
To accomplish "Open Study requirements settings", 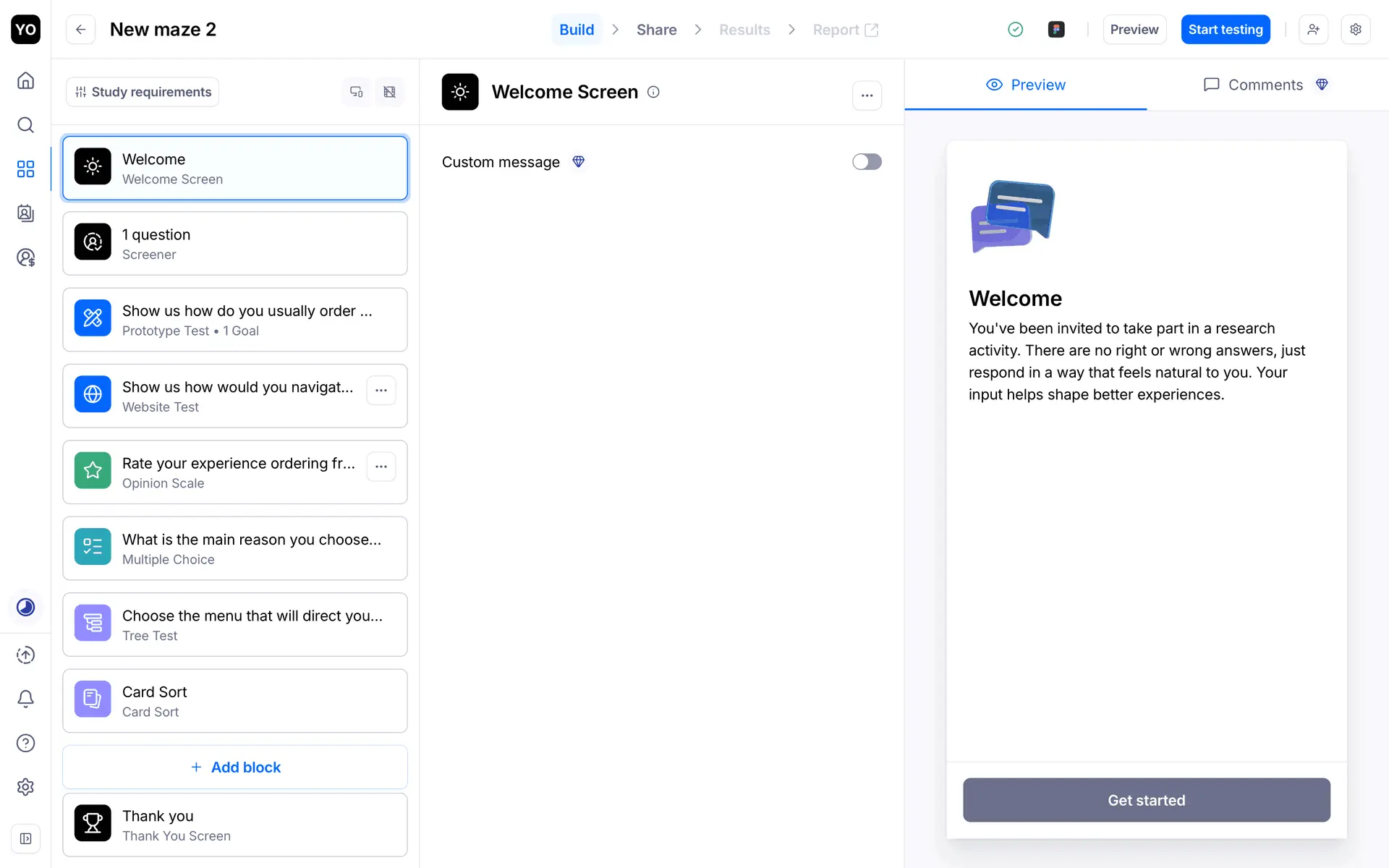I will pyautogui.click(x=143, y=92).
